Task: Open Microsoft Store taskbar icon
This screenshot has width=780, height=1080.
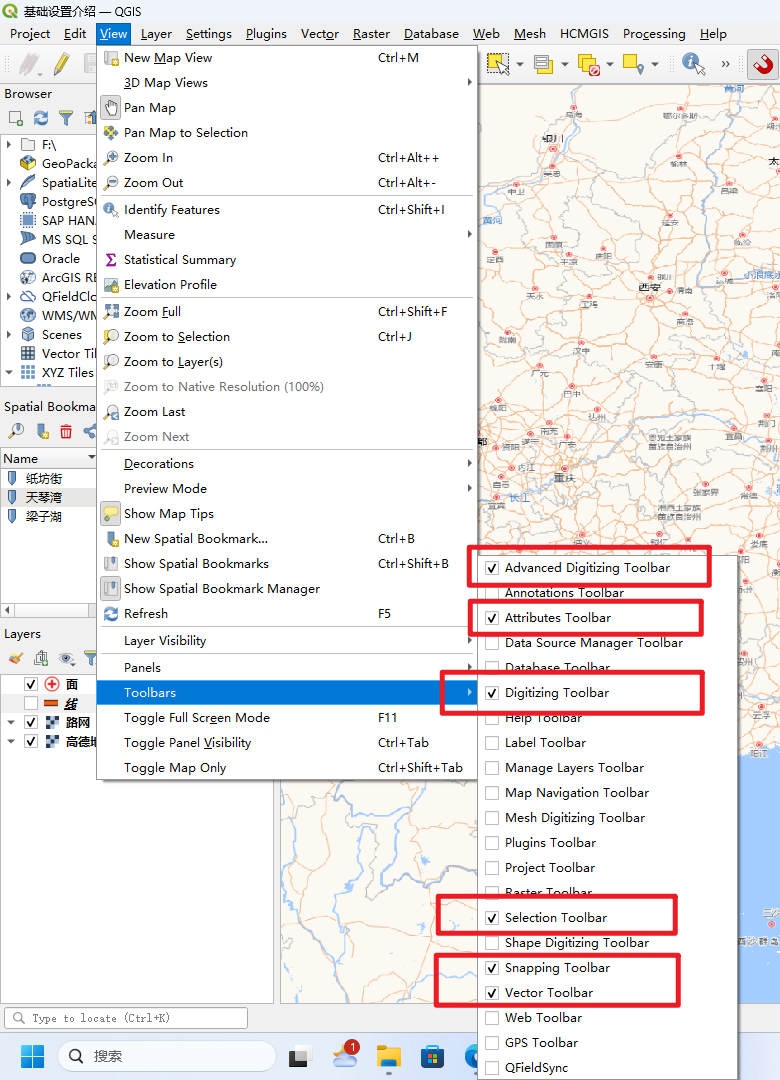Action: click(x=432, y=1056)
